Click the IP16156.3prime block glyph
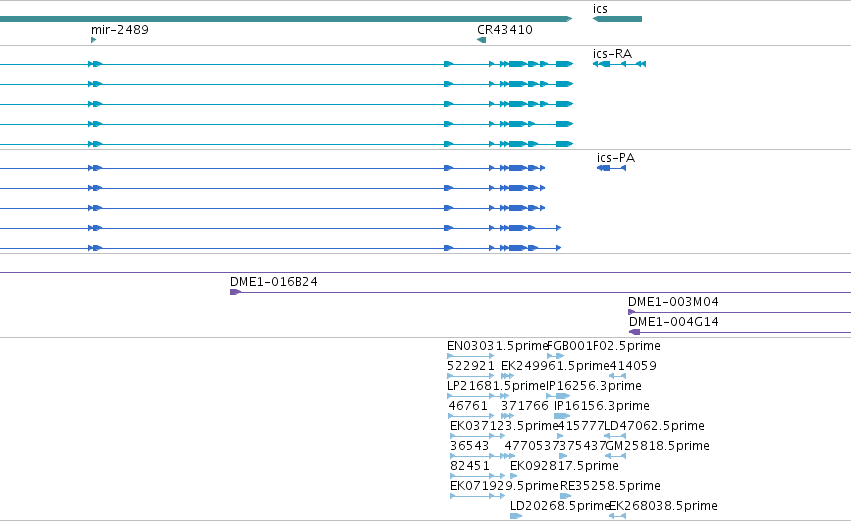Screen dimensions: 851x521 tap(562, 416)
